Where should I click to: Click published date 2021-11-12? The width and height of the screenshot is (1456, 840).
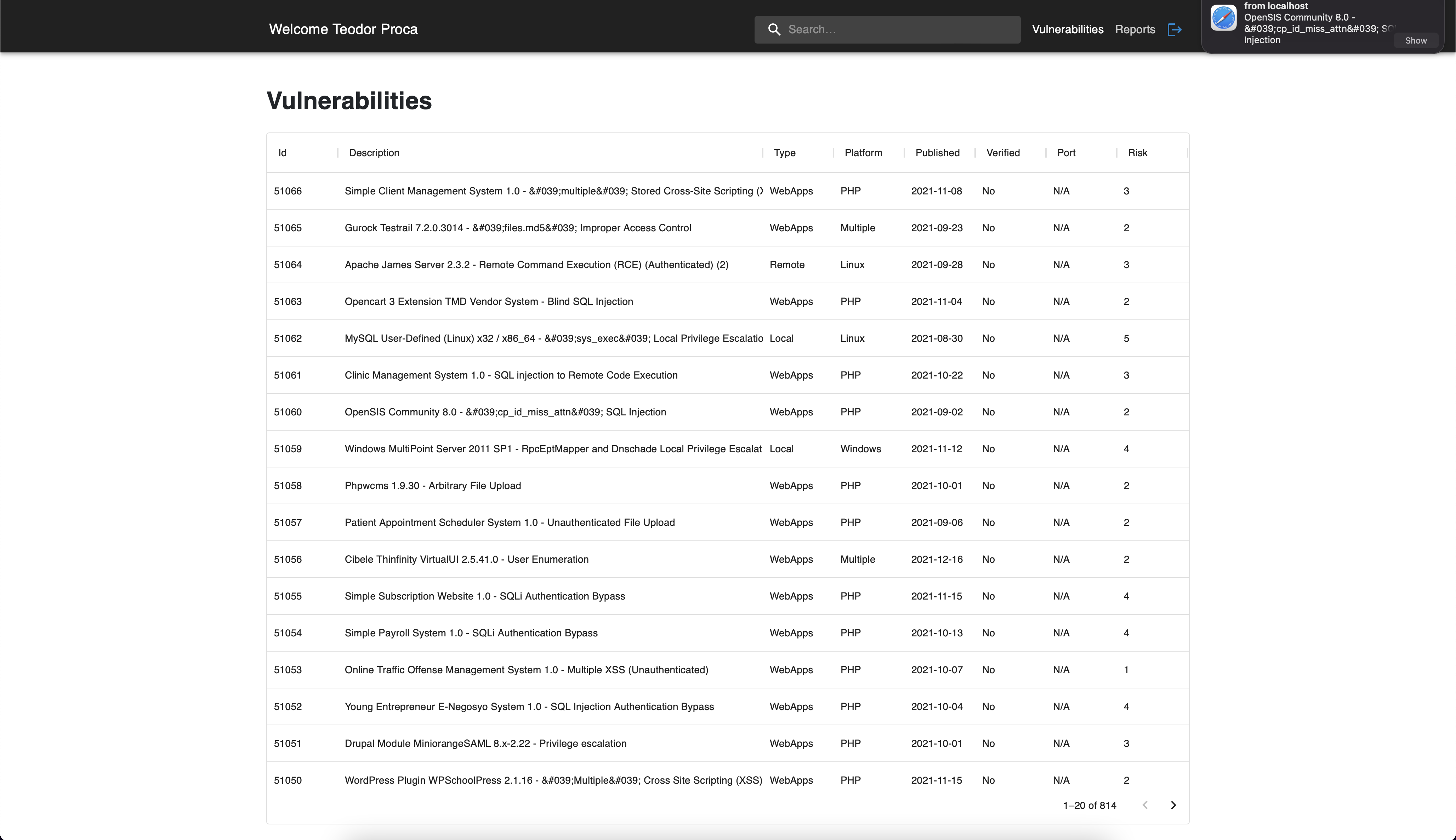coord(937,449)
